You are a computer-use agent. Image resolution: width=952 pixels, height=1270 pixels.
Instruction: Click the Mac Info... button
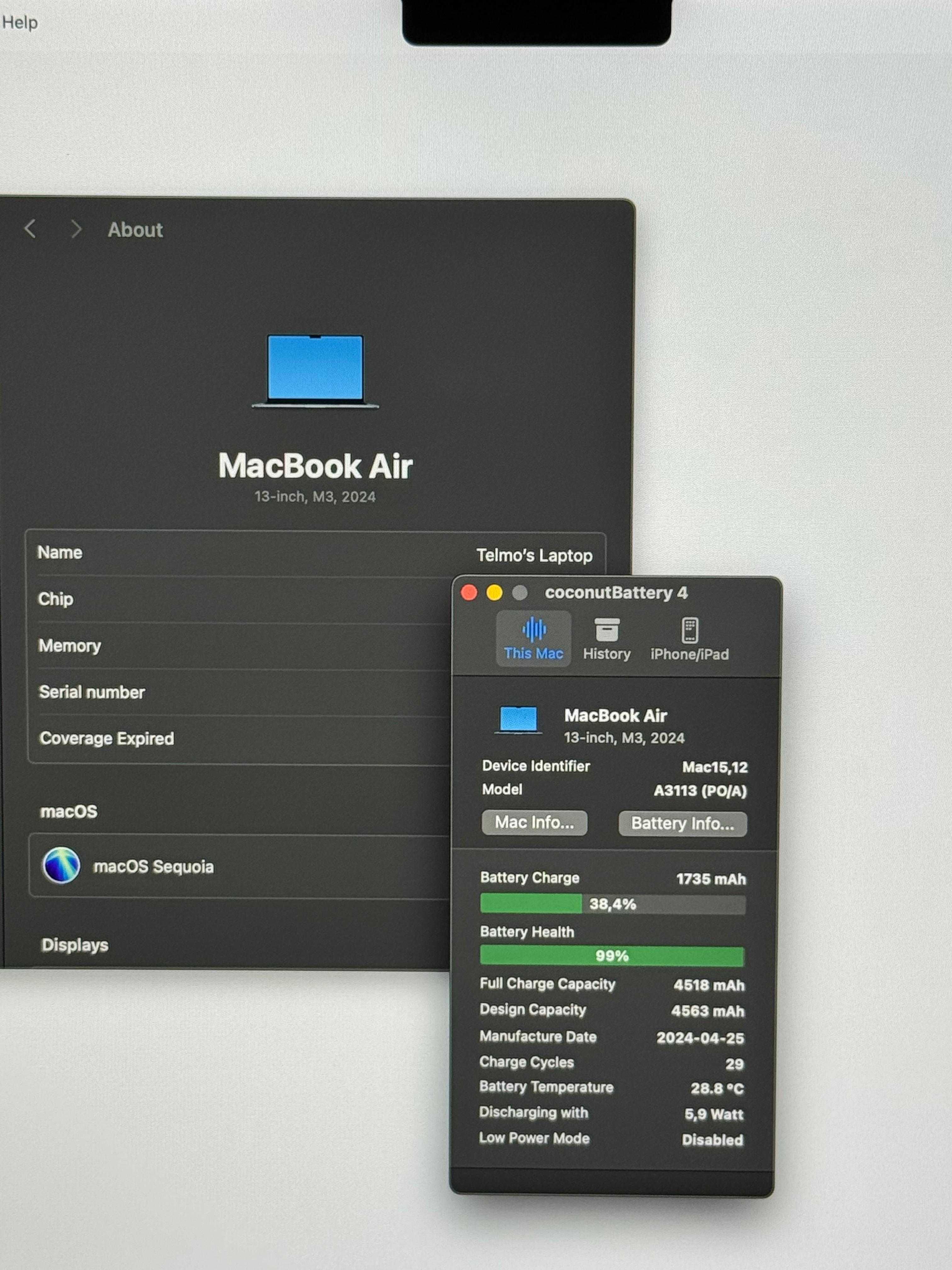point(534,823)
